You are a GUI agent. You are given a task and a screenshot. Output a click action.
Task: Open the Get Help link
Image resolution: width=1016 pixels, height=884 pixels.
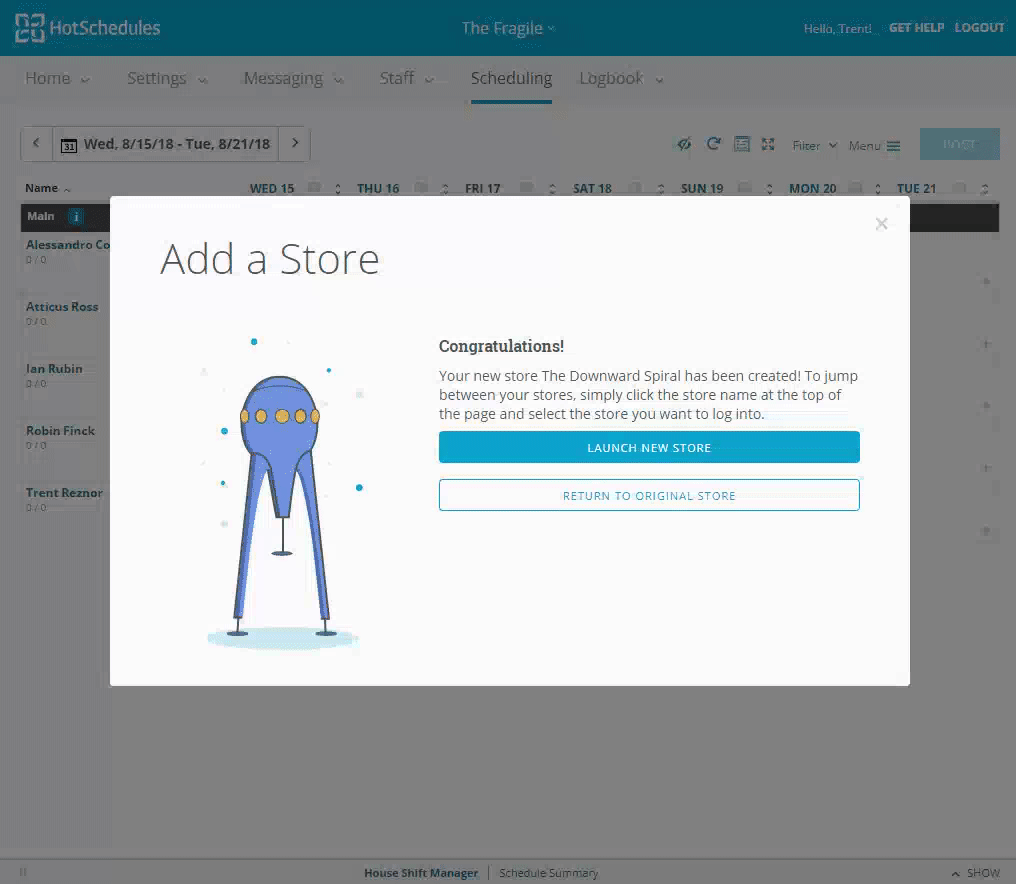coord(916,28)
